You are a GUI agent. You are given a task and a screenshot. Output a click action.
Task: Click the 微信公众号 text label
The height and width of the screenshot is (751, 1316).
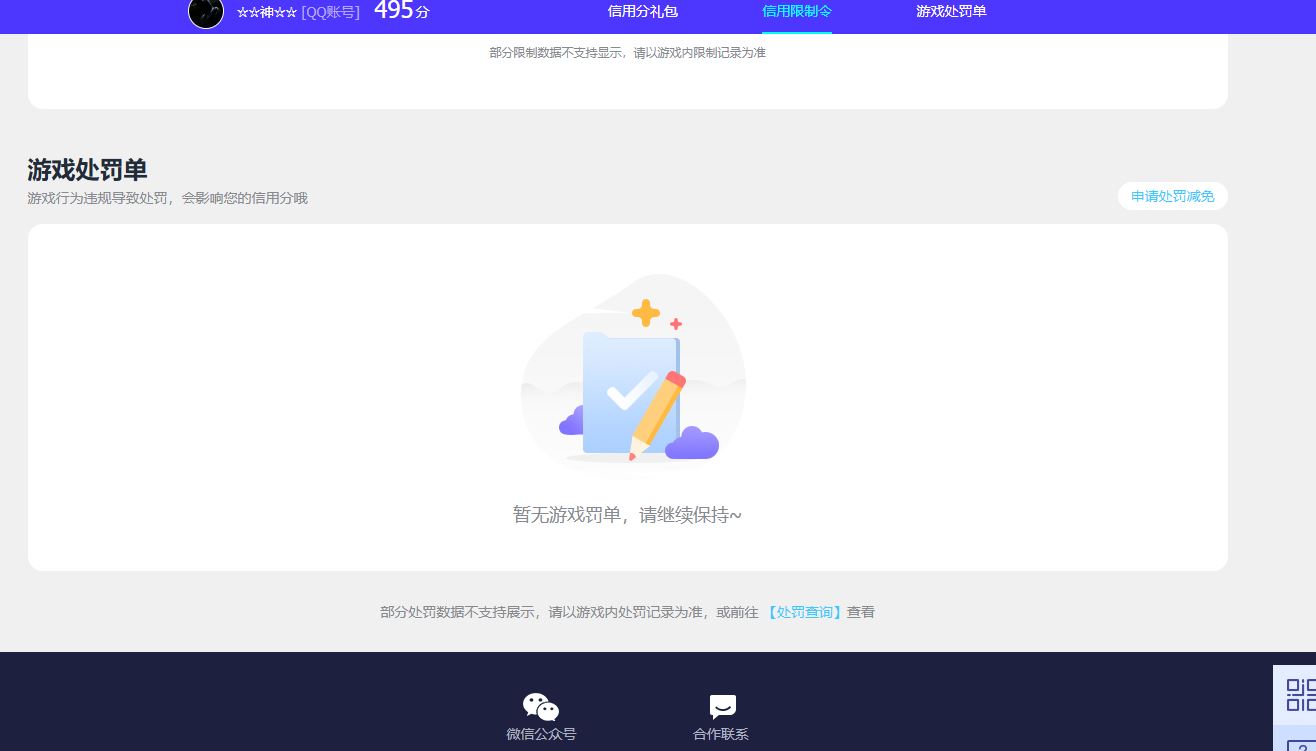[x=541, y=734]
